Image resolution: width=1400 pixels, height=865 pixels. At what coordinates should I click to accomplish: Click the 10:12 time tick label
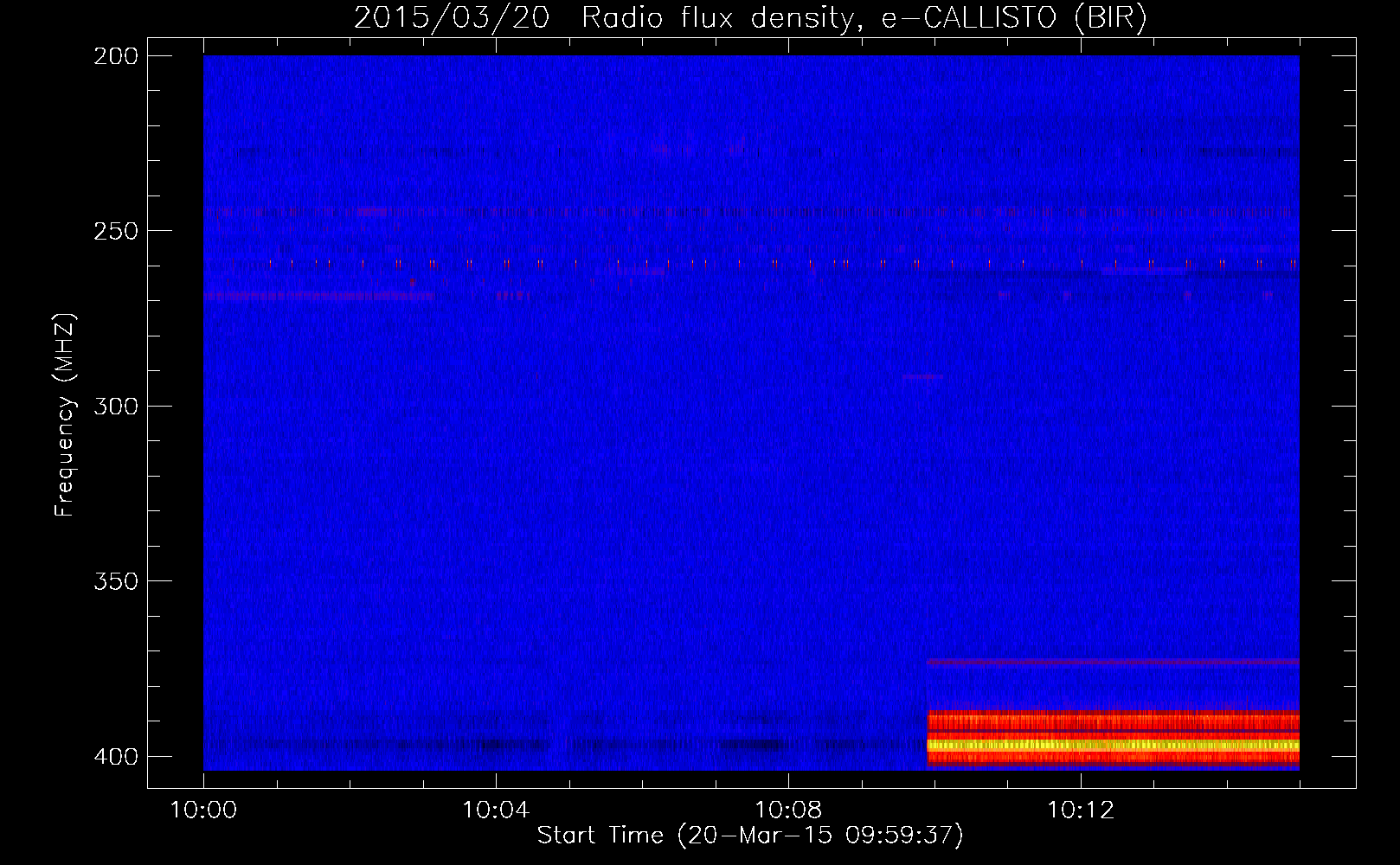click(x=1081, y=811)
